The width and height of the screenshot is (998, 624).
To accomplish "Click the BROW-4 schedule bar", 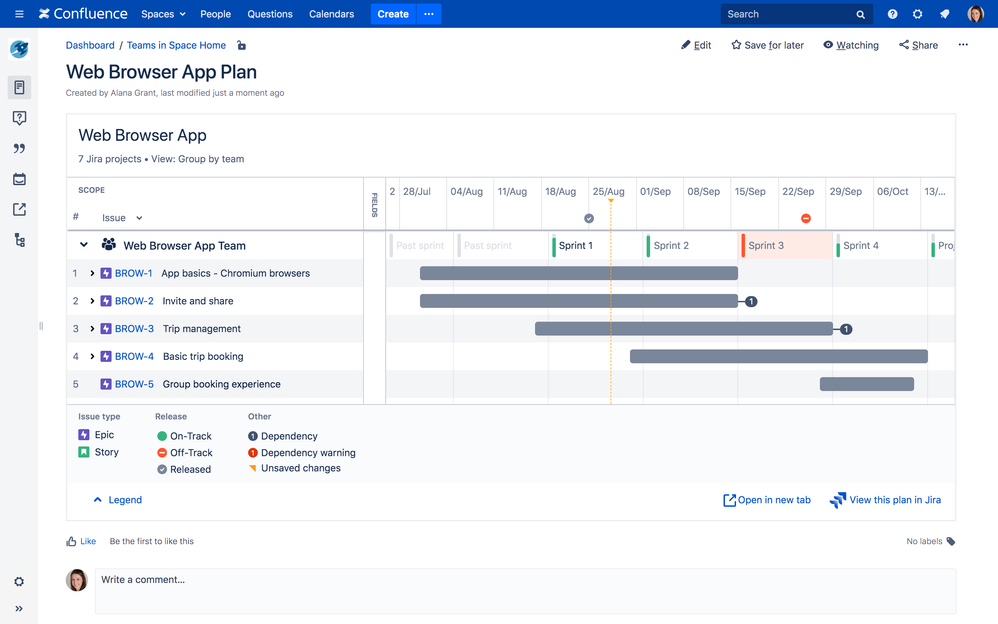I will tap(778, 357).
